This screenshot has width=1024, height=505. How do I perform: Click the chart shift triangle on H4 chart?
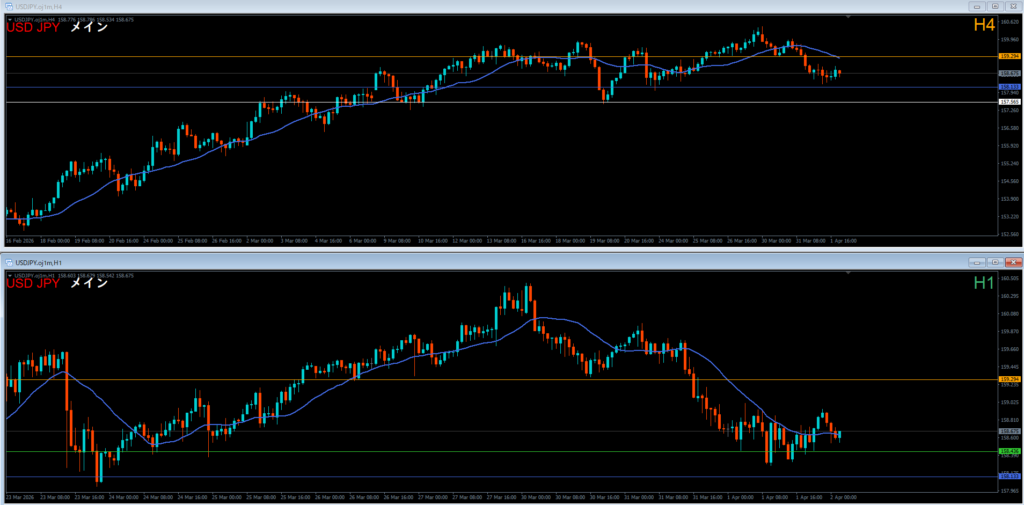(847, 17)
